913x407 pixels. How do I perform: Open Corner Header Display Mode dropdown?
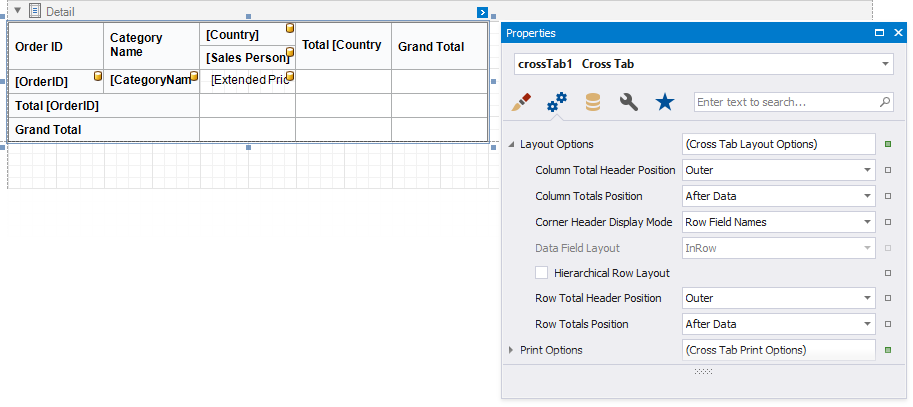point(866,222)
